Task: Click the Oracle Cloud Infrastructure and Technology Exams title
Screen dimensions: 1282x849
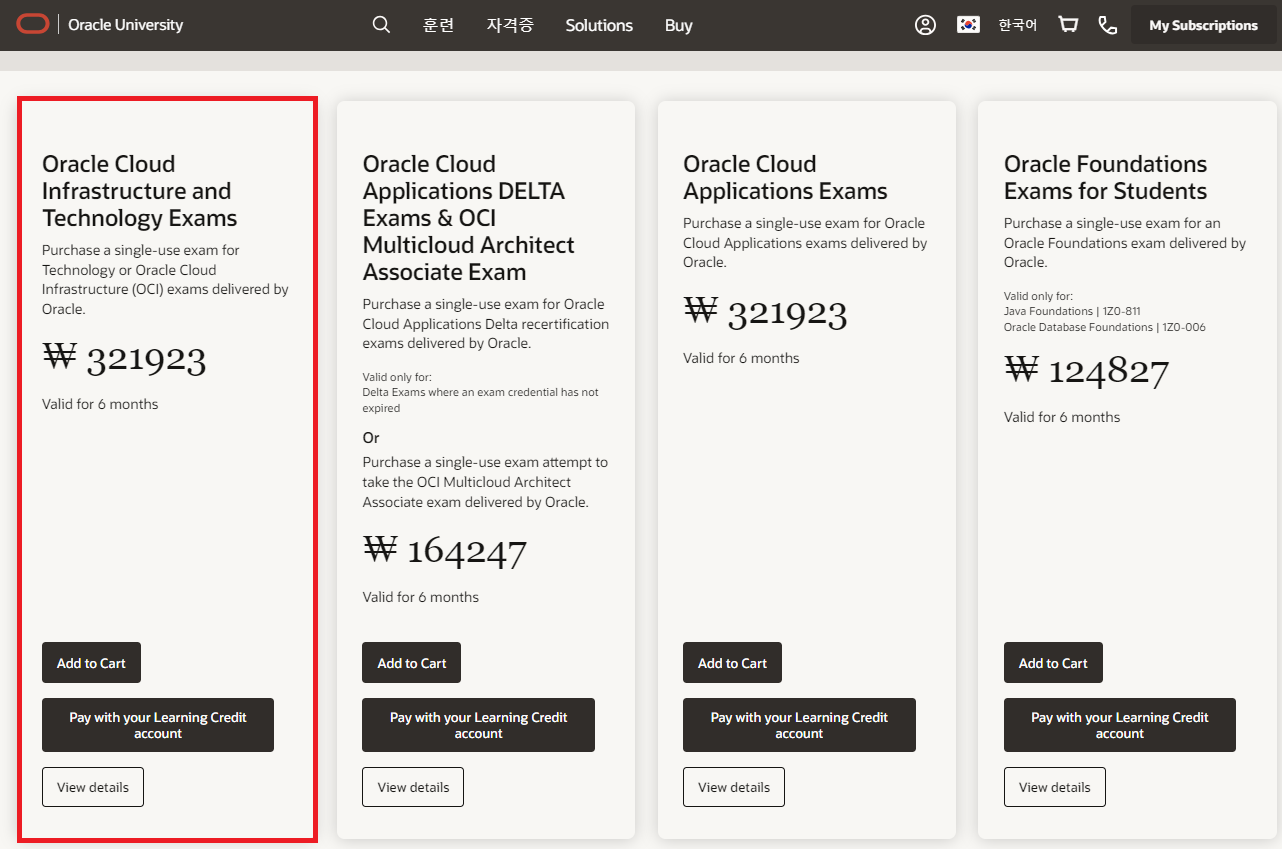Action: point(140,191)
